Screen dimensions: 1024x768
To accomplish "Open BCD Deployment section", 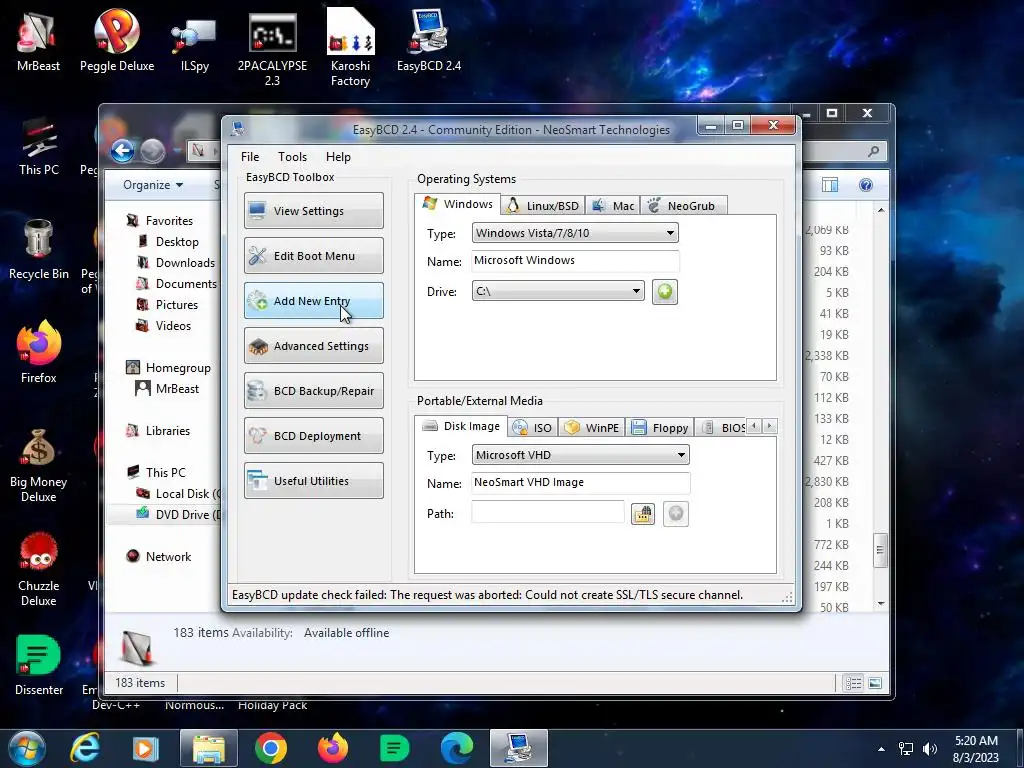I will pyautogui.click(x=313, y=436).
